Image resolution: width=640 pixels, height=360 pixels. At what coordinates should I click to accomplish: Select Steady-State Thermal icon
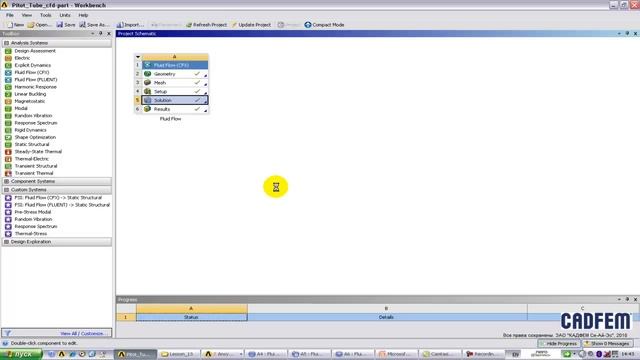8,152
